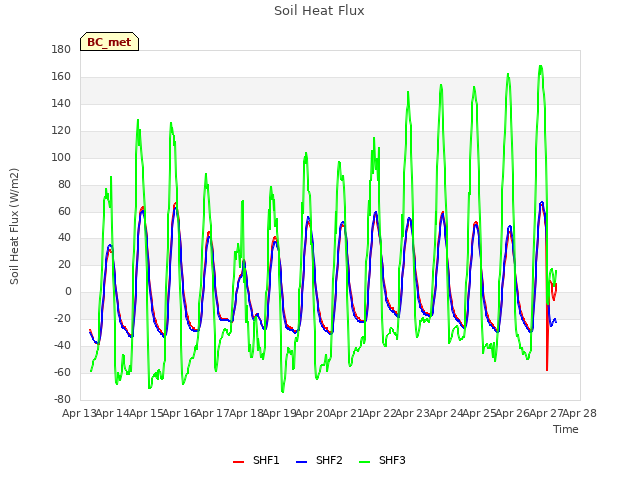The image size is (640, 480).
Task: Click the Apr 28 x-axis tick label
Action: tap(580, 413)
